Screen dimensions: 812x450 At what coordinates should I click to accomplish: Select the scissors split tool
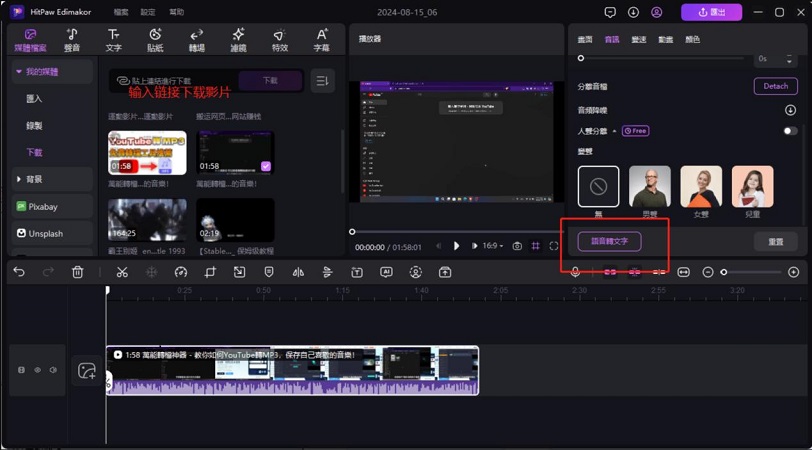[122, 272]
